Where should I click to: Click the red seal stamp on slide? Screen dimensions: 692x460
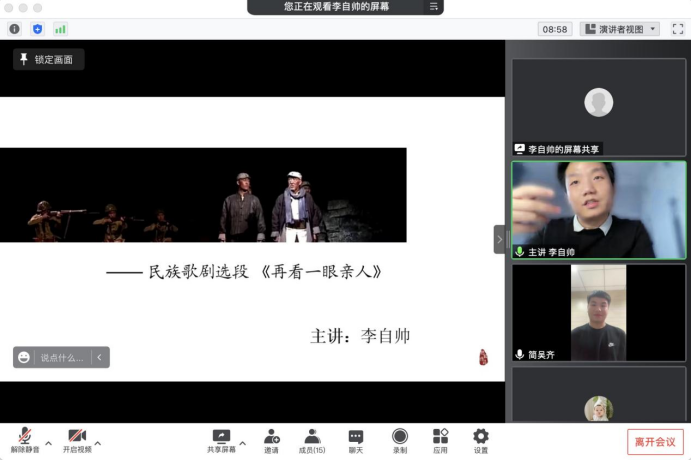point(484,357)
